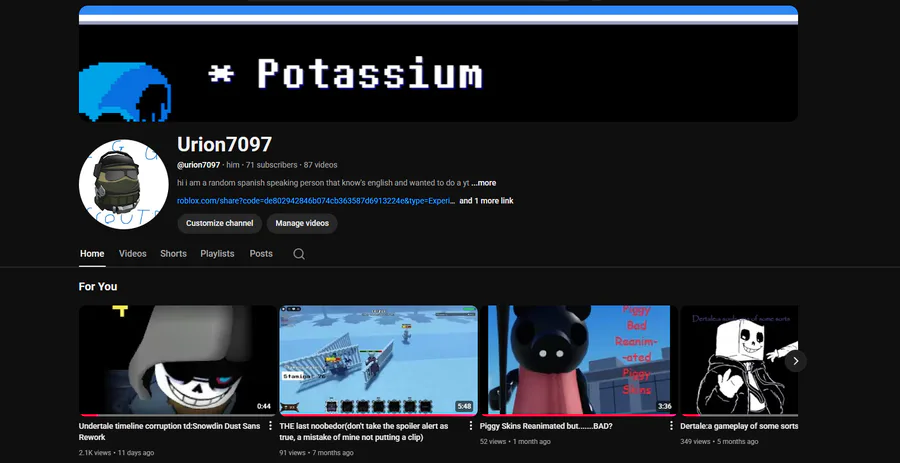Viewport: 900px width, 463px height.
Task: Open title 'THE last noobedor' video link
Action: click(364, 431)
